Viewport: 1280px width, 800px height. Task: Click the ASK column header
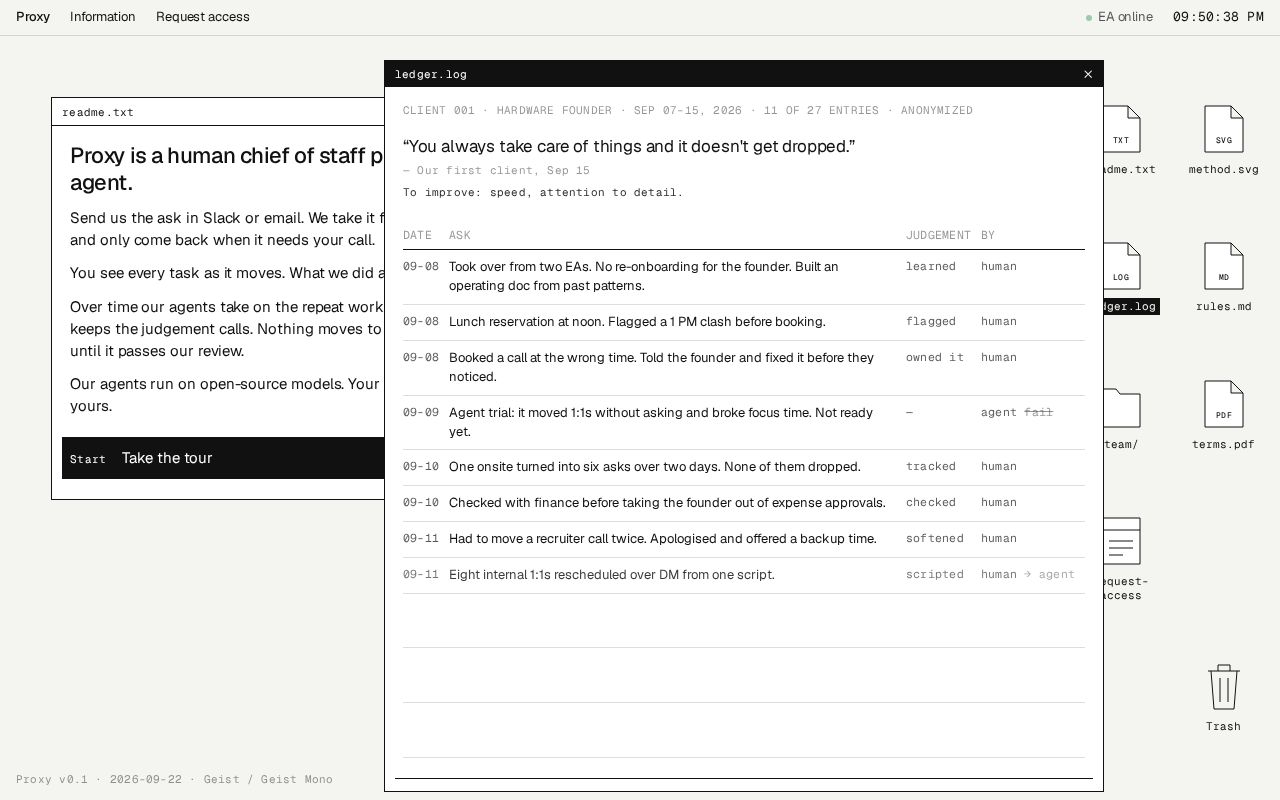[460, 235]
